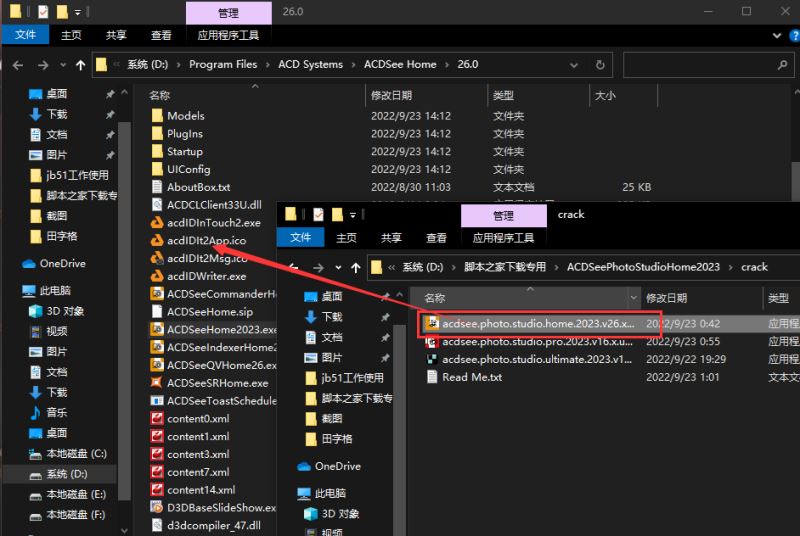The width and height of the screenshot is (800, 536).
Task: Open recent locations dropdown in crack window
Action: (338, 267)
